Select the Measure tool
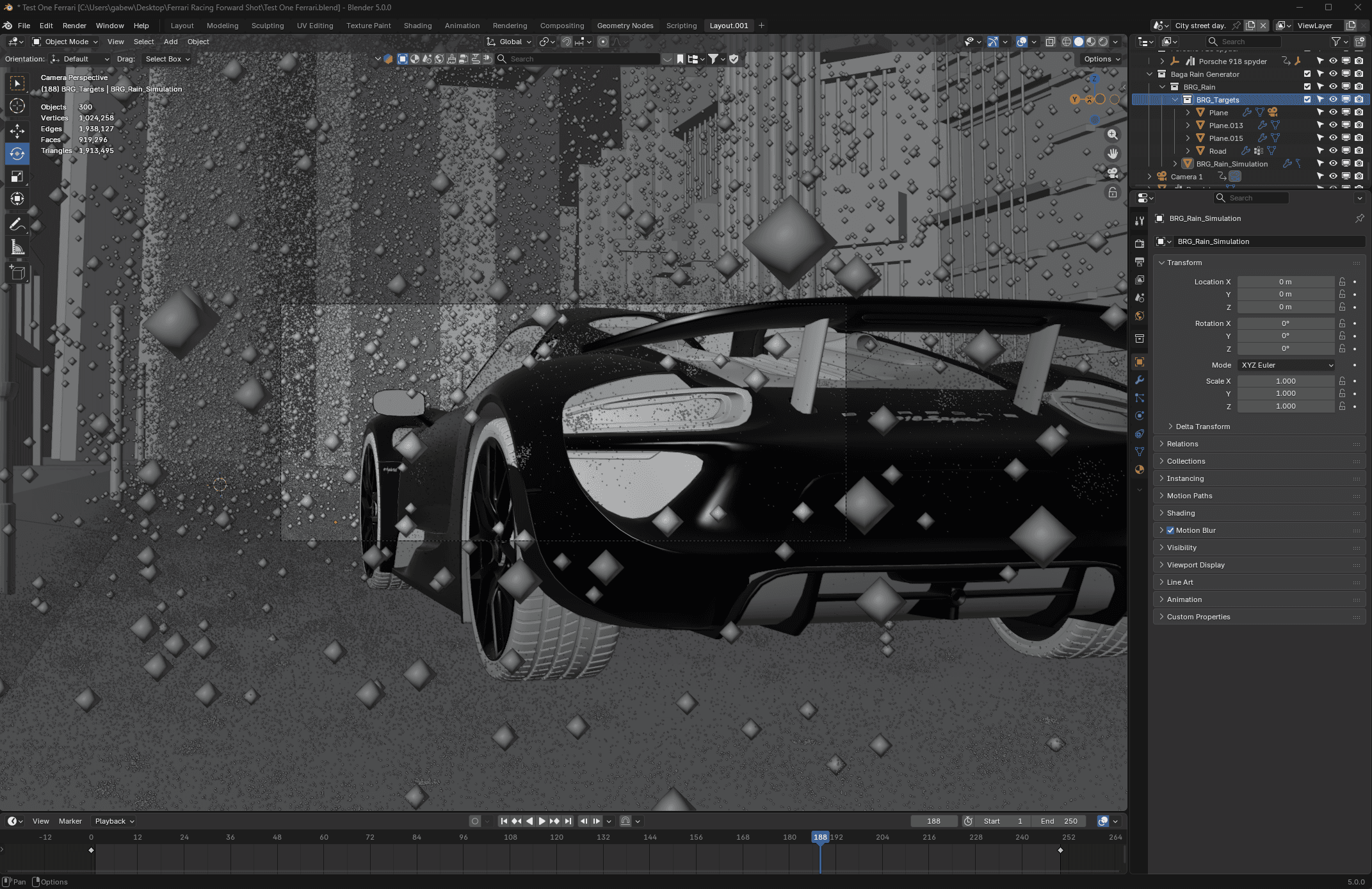This screenshot has width=1372, height=889. click(x=17, y=248)
